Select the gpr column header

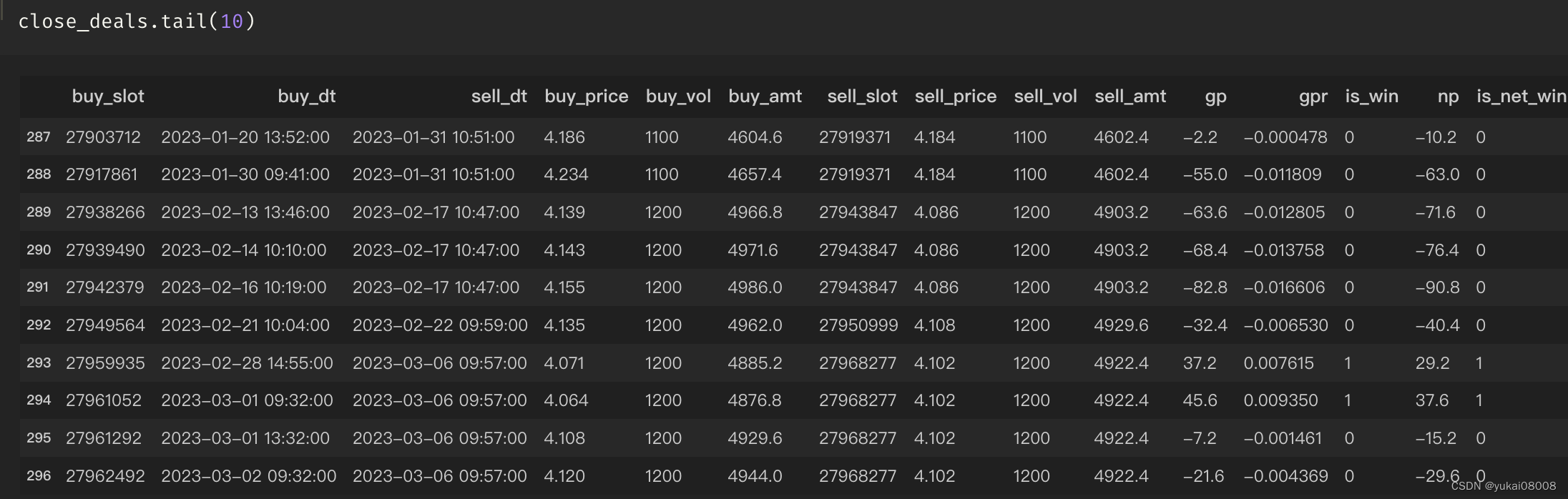[1313, 97]
